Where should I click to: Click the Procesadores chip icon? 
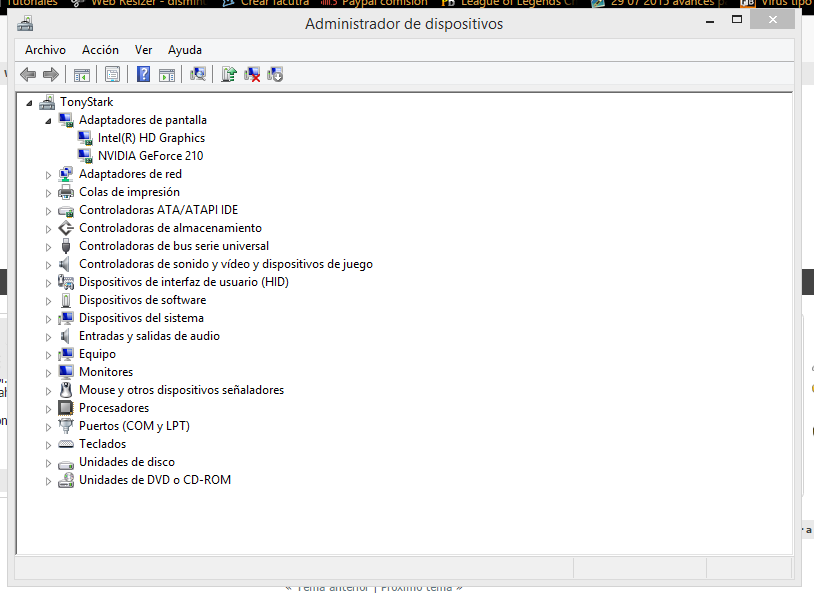click(x=66, y=408)
